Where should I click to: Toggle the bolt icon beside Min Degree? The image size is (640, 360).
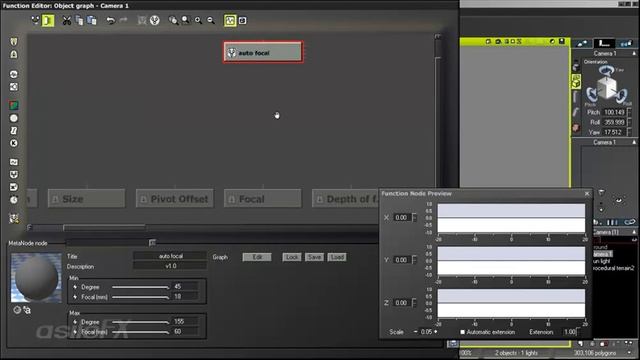tap(75, 287)
